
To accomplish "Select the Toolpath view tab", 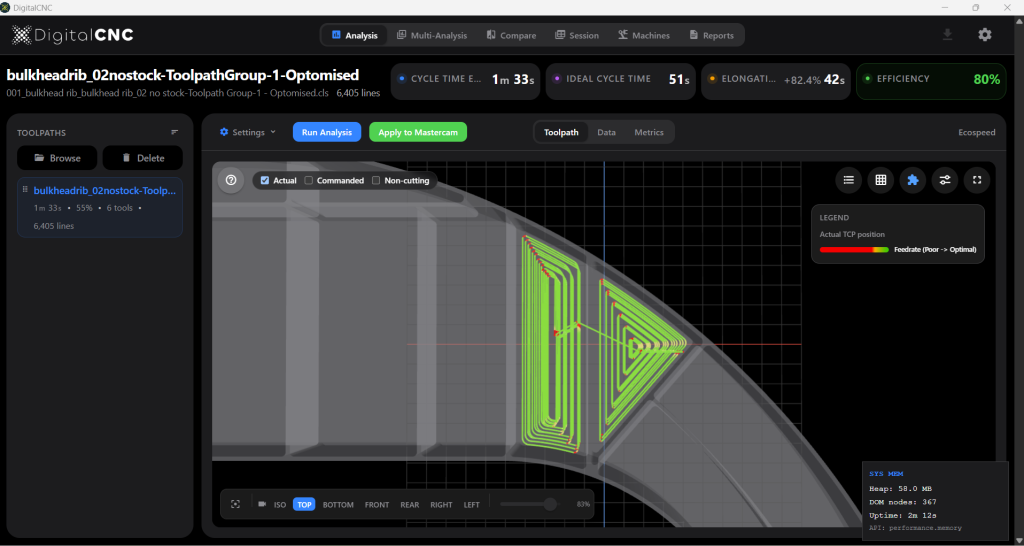I will pos(561,132).
